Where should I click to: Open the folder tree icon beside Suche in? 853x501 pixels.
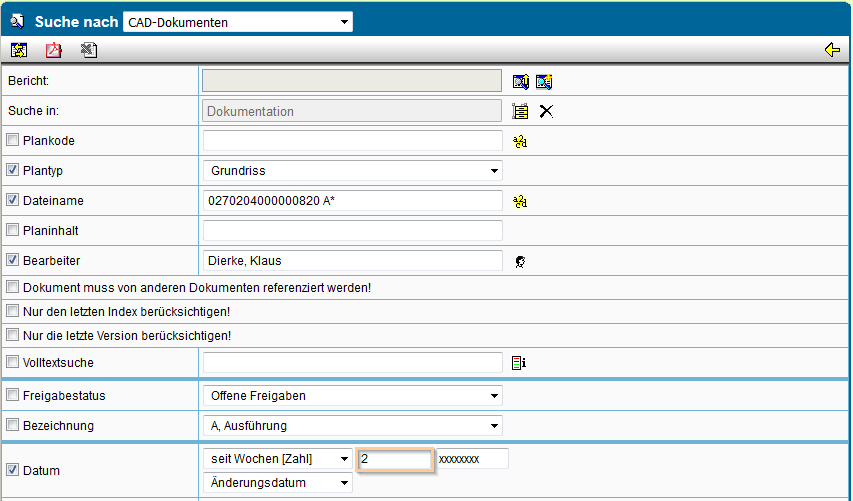point(520,112)
